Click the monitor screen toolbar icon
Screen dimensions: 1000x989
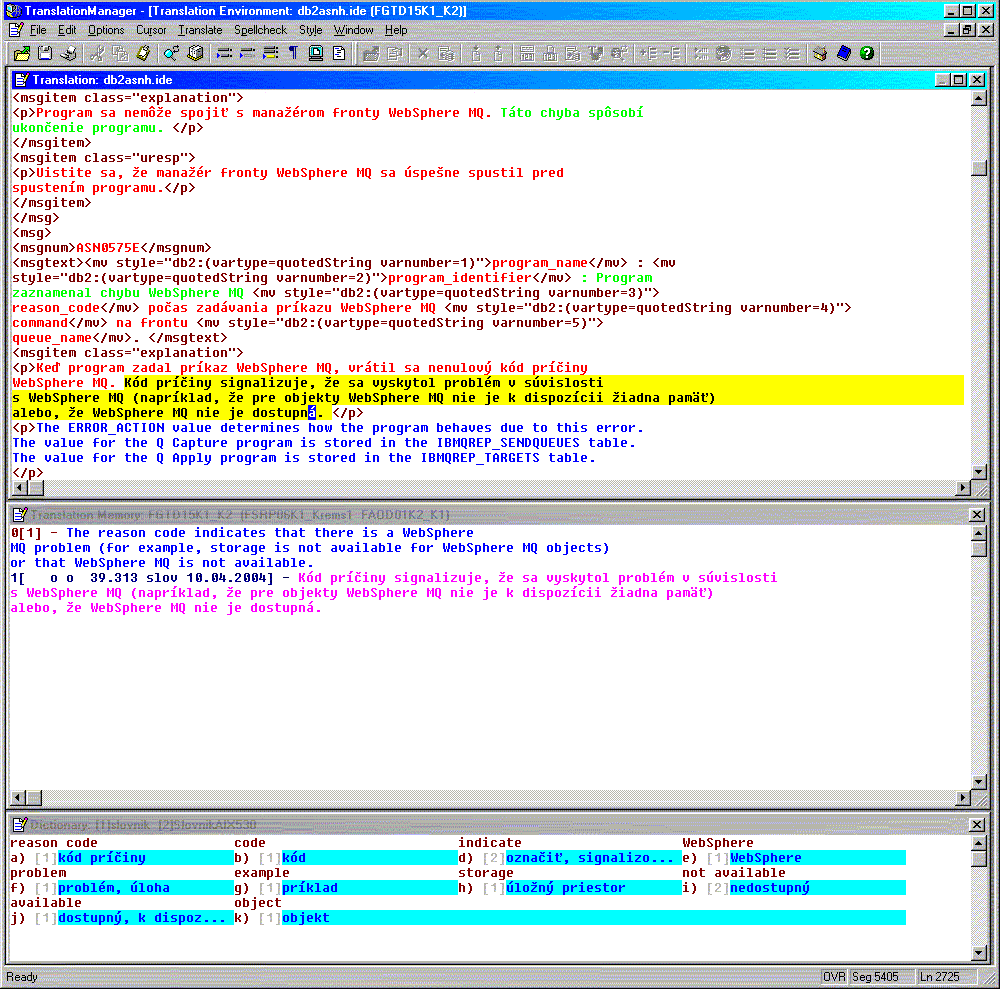tap(316, 54)
